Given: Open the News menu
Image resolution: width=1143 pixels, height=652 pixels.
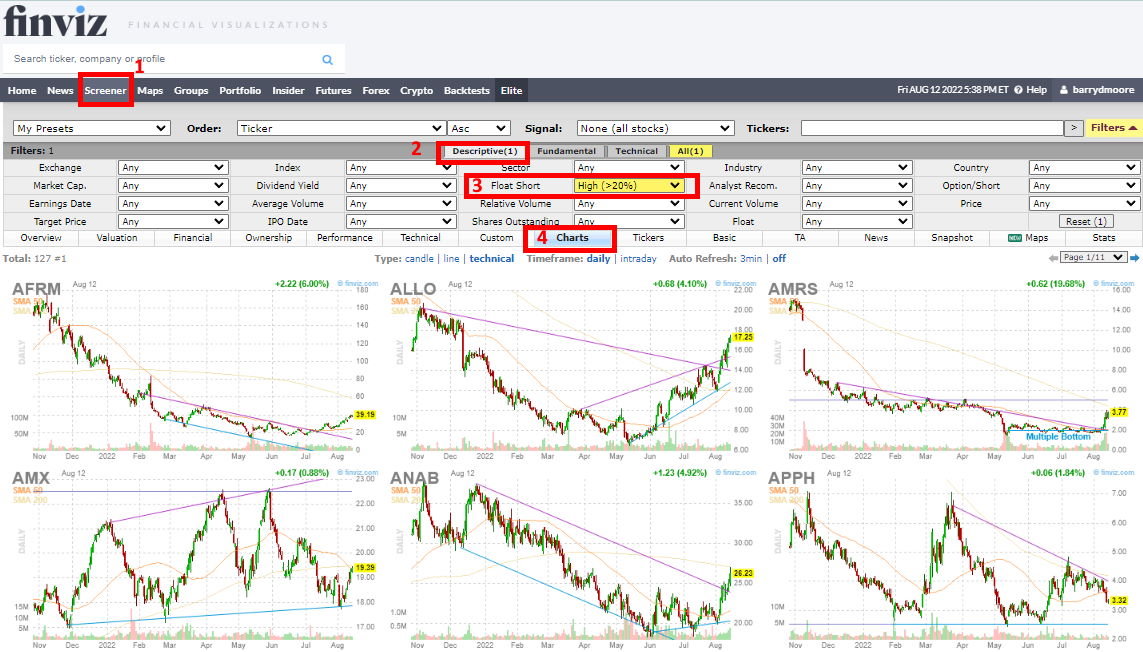Looking at the screenshot, I should 59,90.
